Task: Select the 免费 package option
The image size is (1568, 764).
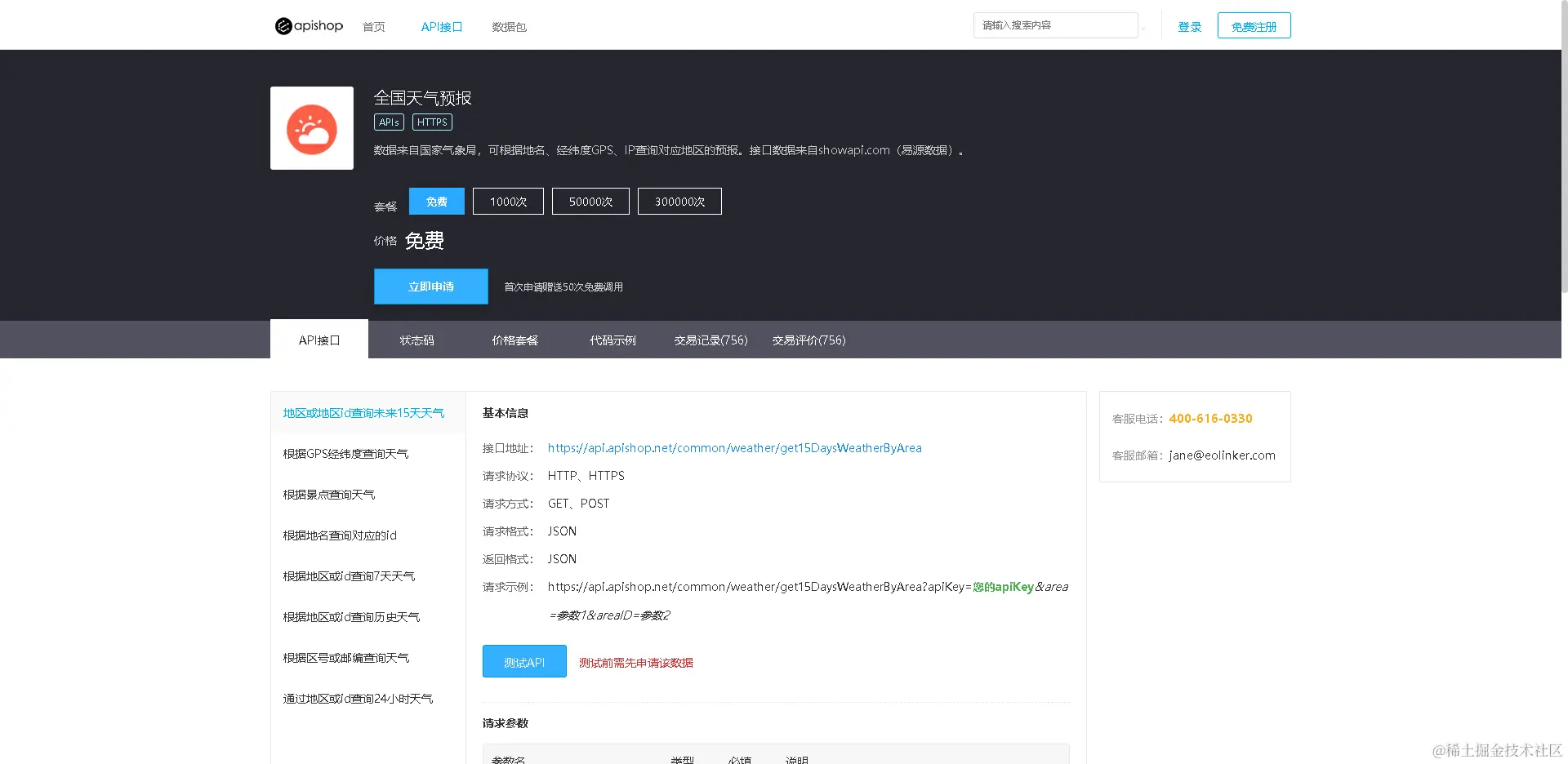Action: point(437,202)
